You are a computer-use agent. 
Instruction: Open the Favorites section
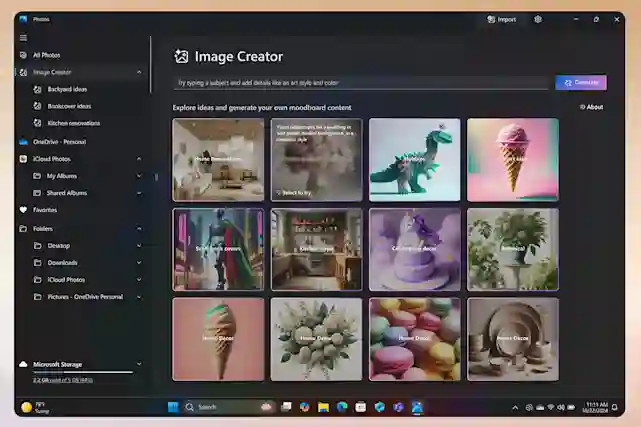pyautogui.click(x=45, y=210)
